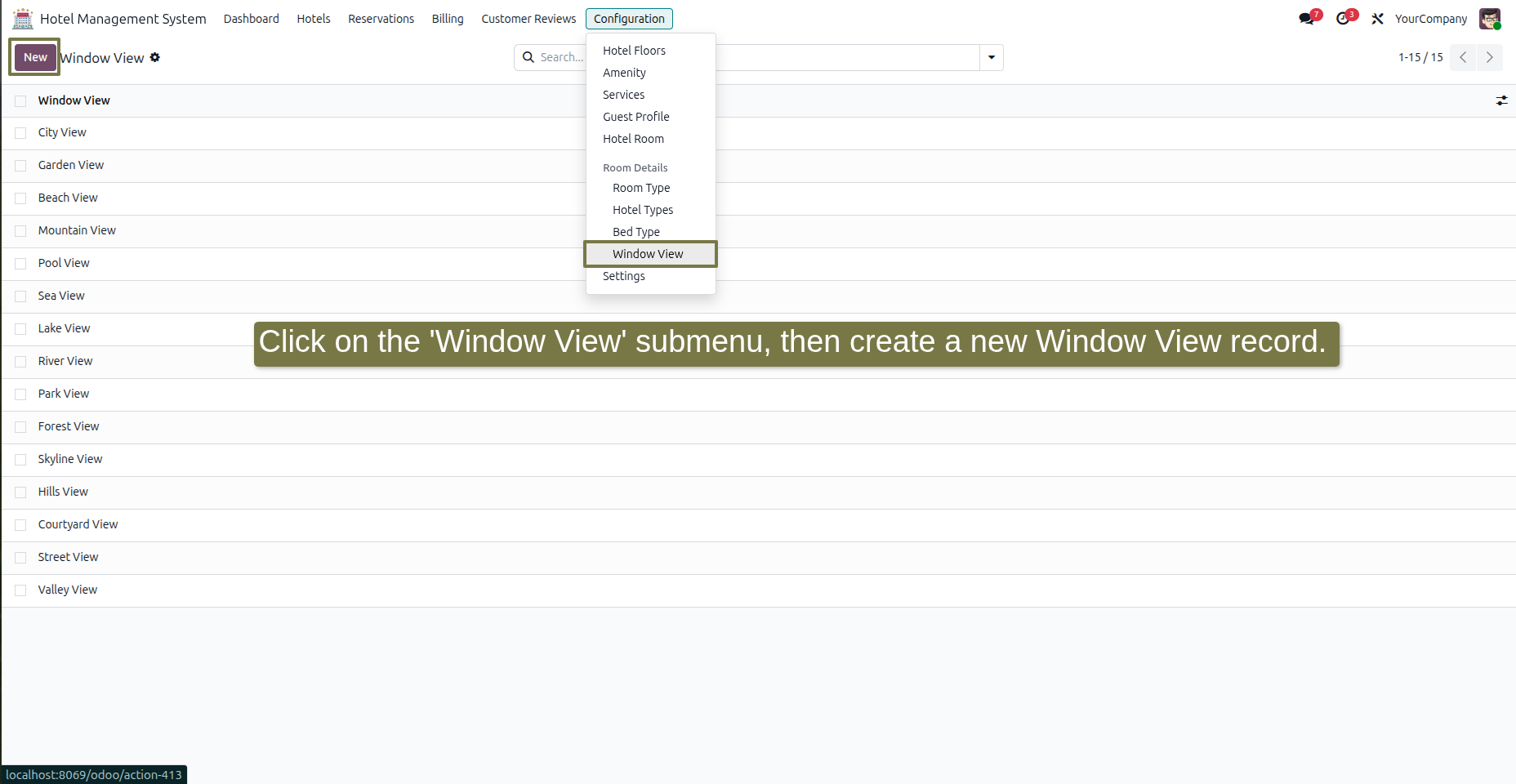This screenshot has height=784, width=1516.
Task: Select Hotel Floors from Configuration menu
Action: point(650,51)
